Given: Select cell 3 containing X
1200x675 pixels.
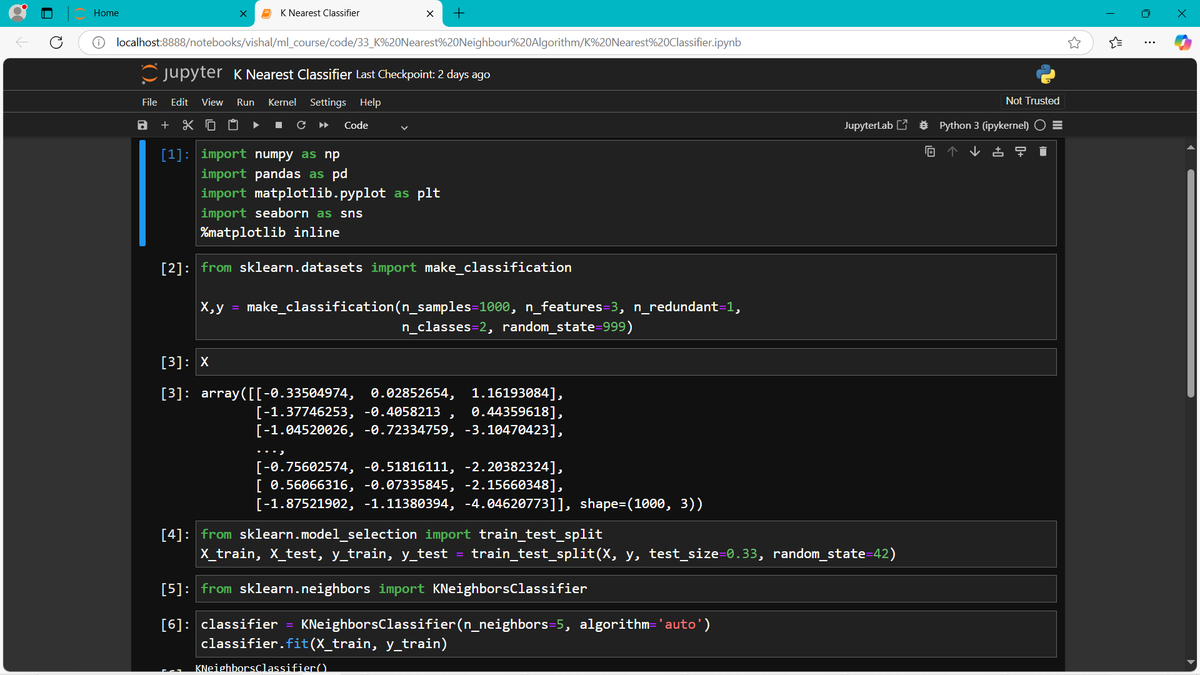Looking at the screenshot, I should [626, 361].
